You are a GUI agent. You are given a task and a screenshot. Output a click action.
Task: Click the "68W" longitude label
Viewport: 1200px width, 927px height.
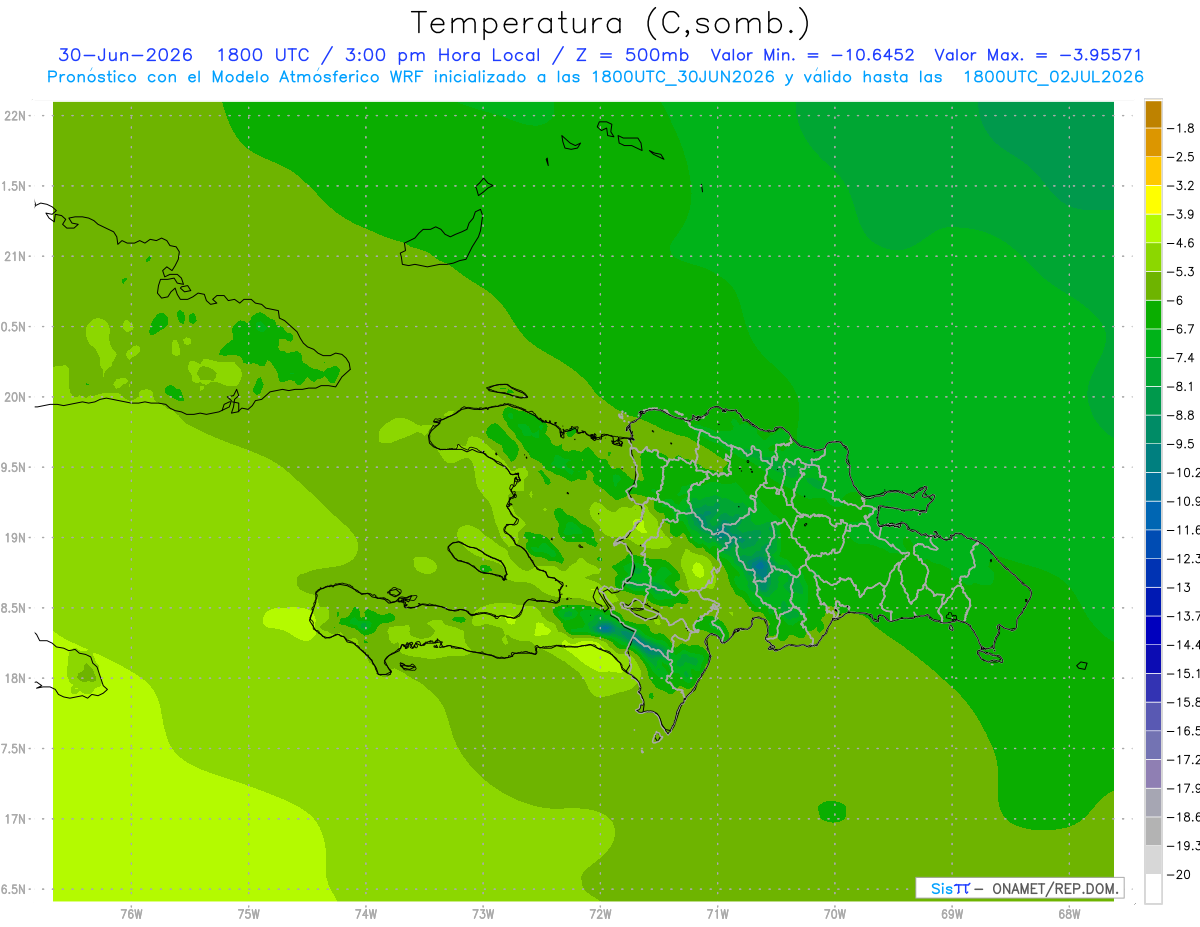[1069, 913]
